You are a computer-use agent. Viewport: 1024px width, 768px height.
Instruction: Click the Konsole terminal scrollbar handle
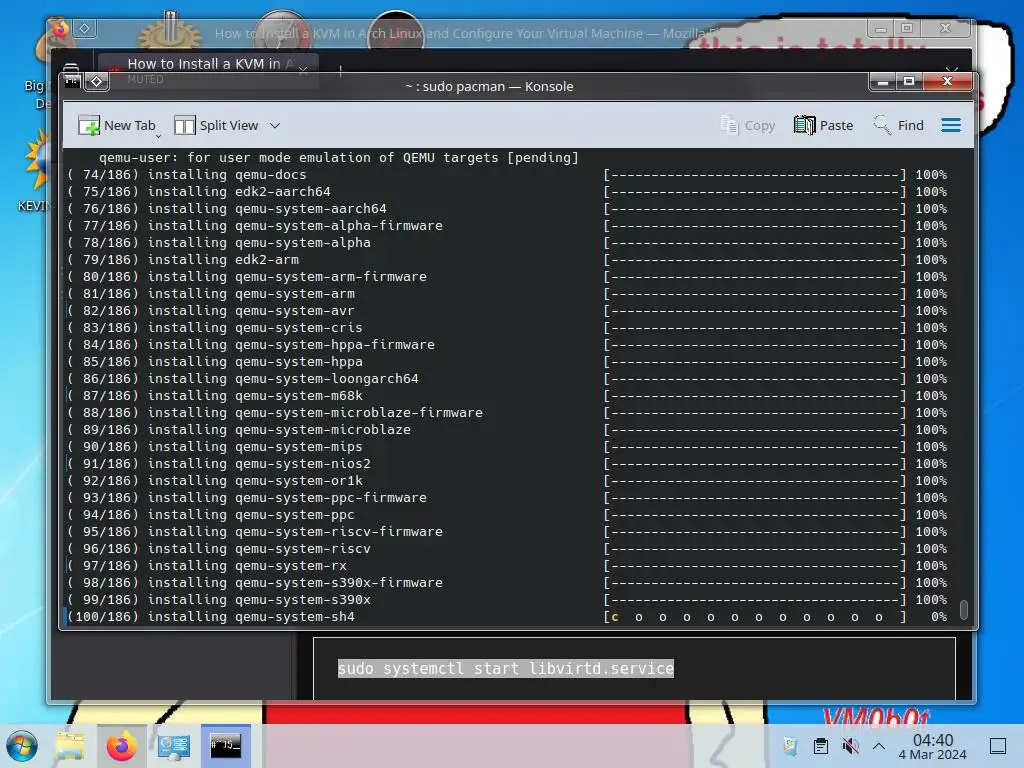pos(963,609)
